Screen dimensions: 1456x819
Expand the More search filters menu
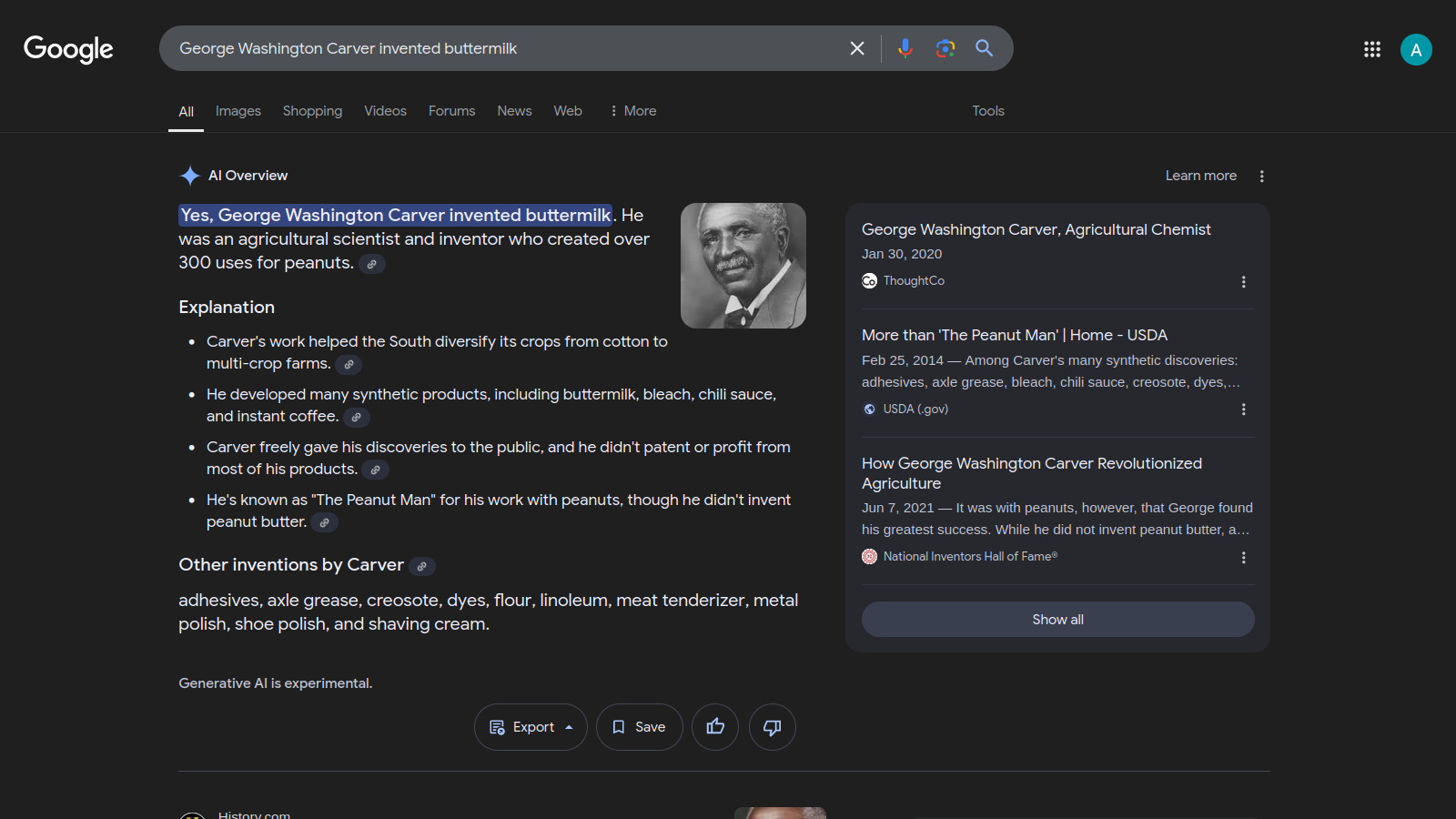coord(633,111)
